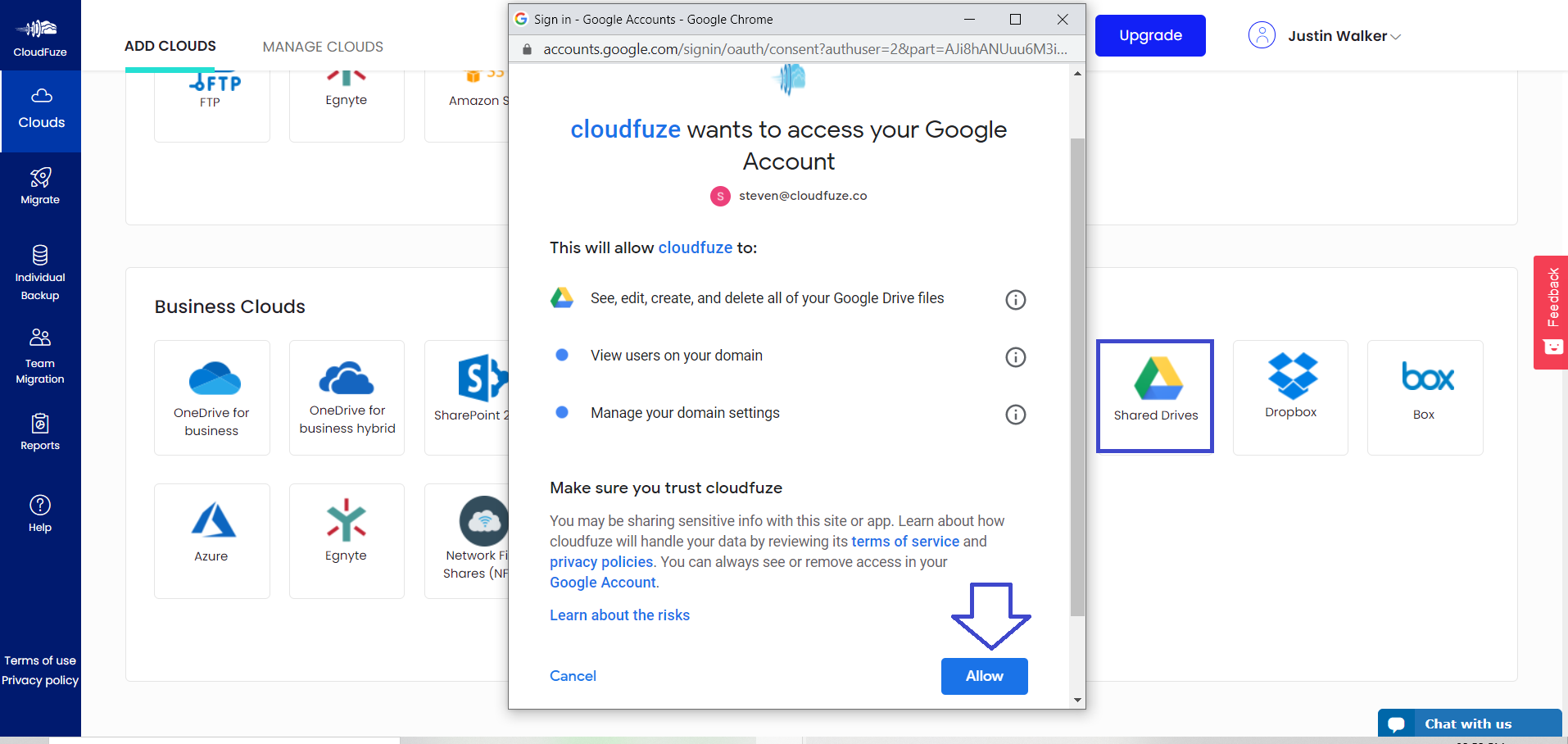Viewport: 1568px width, 744px height.
Task: Click cloudfuze link in dialog heading
Action: pyautogui.click(x=626, y=129)
